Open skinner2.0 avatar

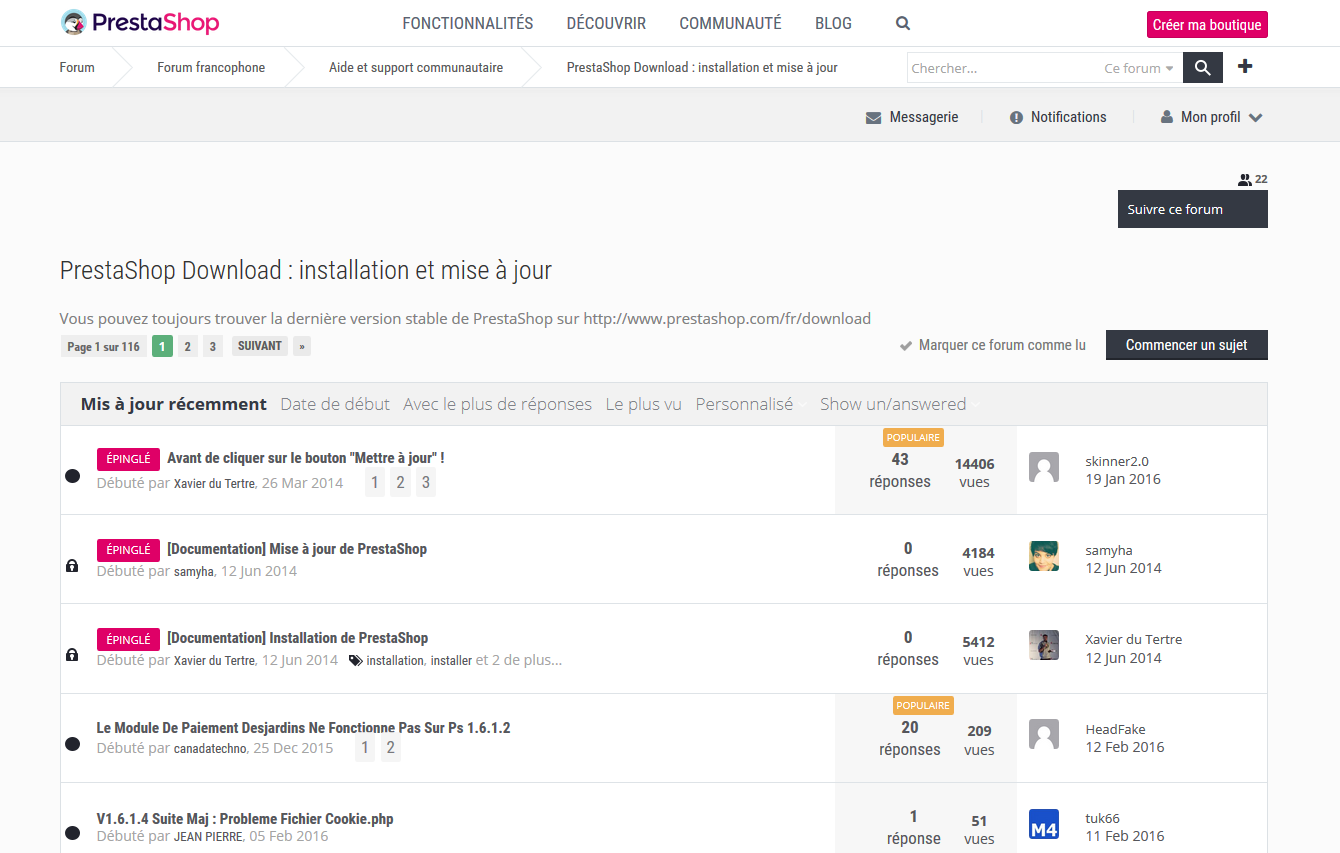pos(1044,467)
